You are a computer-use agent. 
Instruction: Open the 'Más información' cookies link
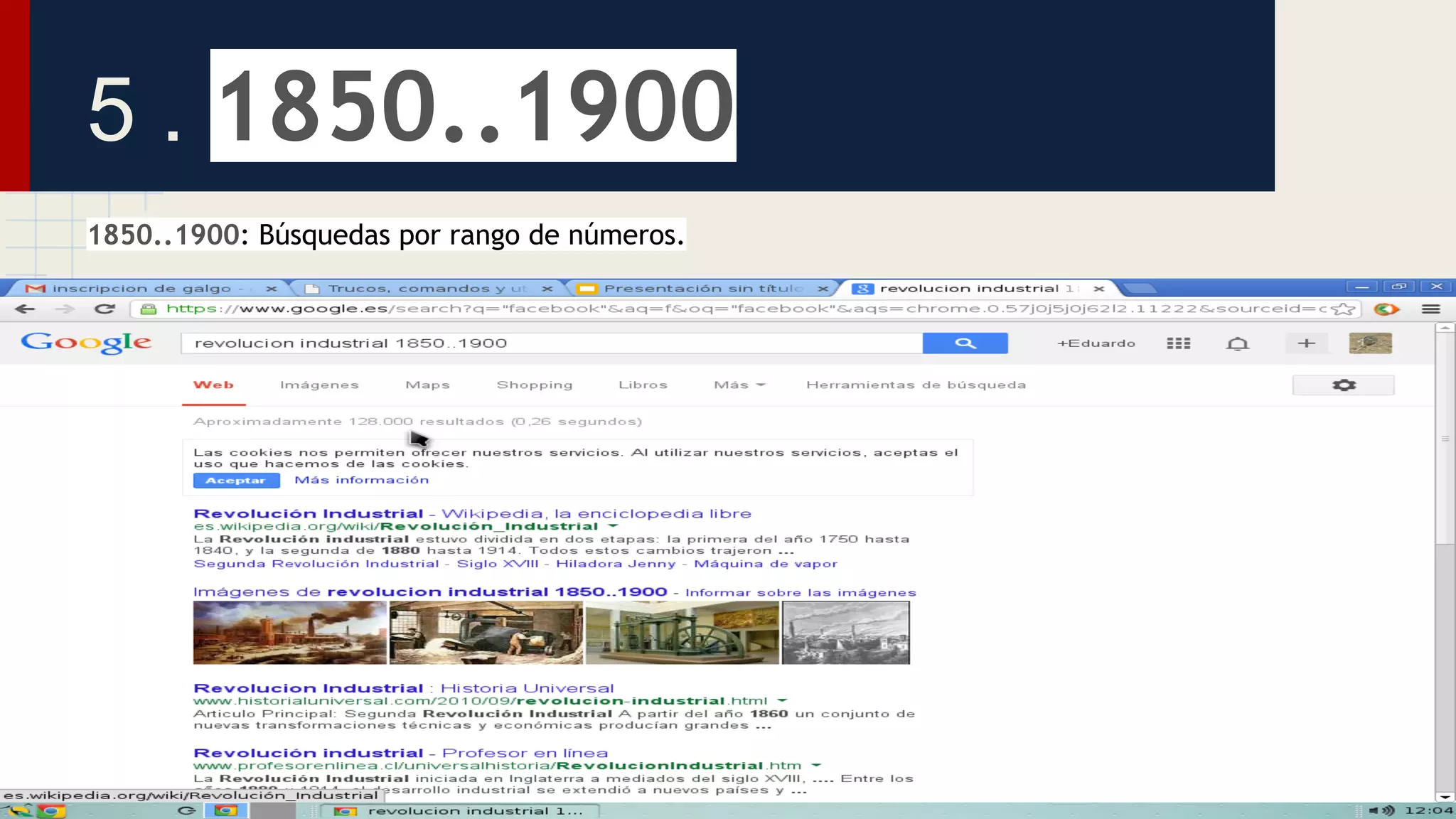click(362, 480)
